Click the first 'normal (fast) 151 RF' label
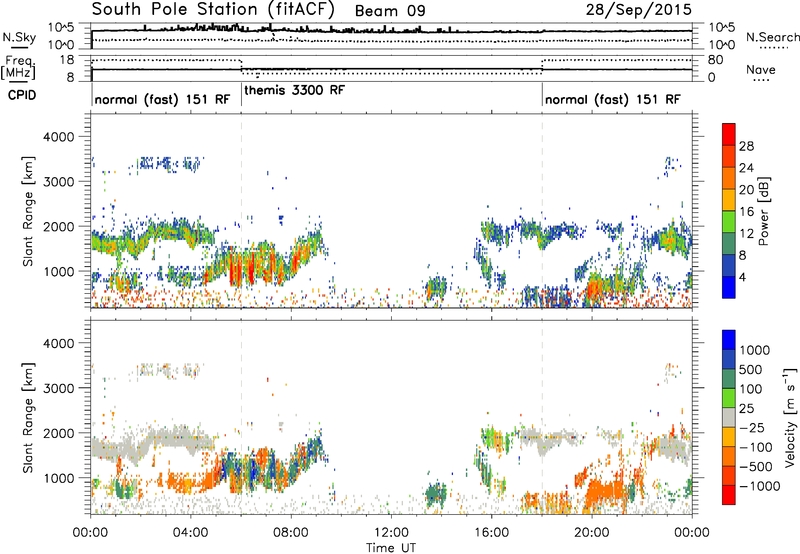800x554 pixels. (x=162, y=99)
